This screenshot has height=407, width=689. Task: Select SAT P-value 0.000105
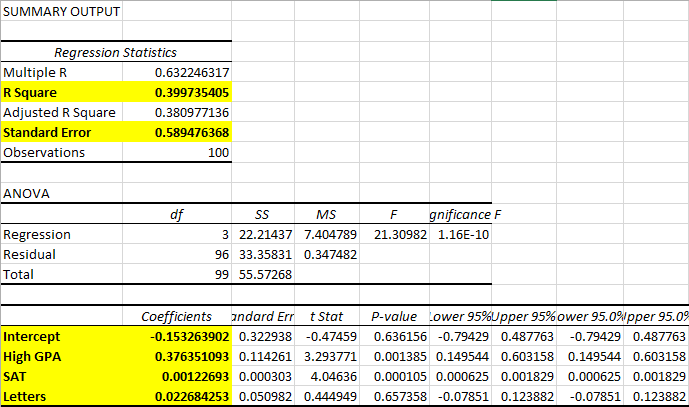point(394,376)
